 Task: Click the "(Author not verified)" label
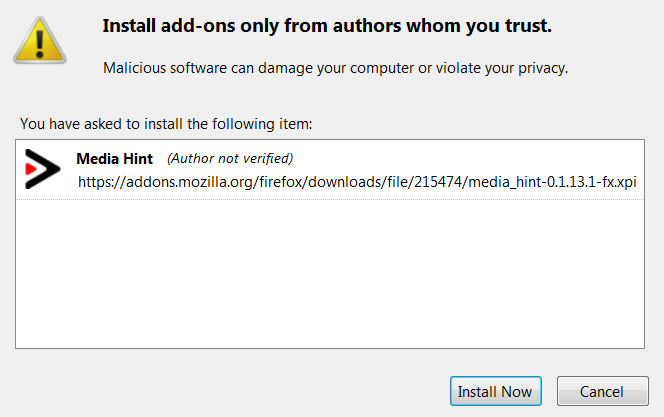[230, 158]
